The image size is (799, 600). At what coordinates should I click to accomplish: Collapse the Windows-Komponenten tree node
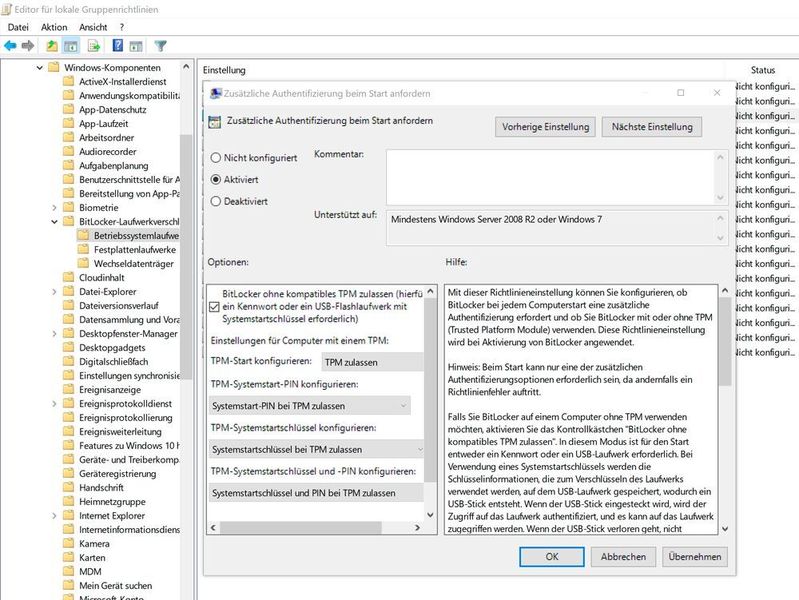pos(39,67)
